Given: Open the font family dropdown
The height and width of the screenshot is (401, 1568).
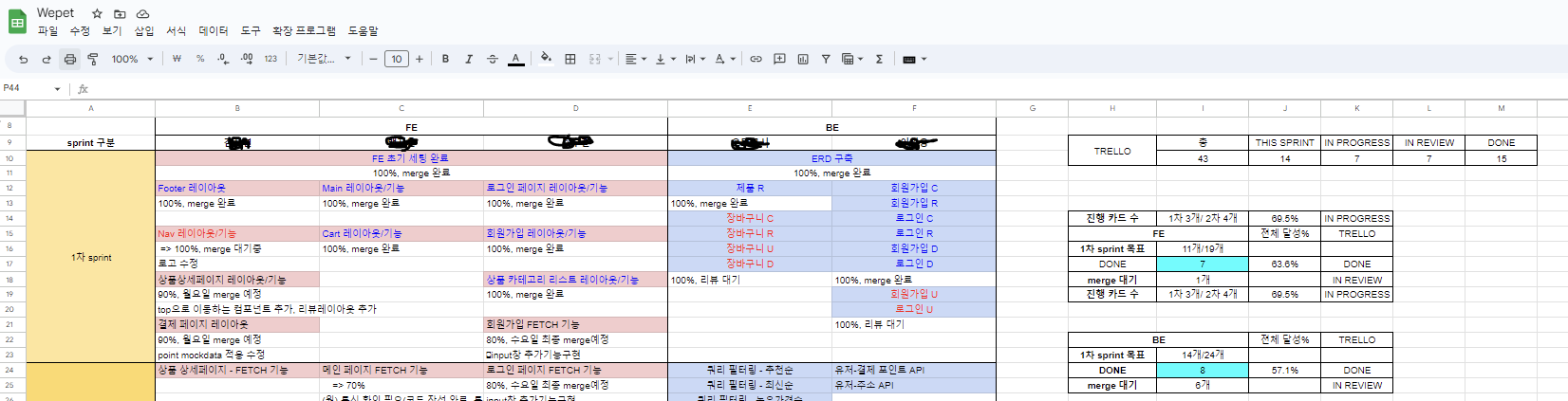Looking at the screenshot, I should click(324, 59).
